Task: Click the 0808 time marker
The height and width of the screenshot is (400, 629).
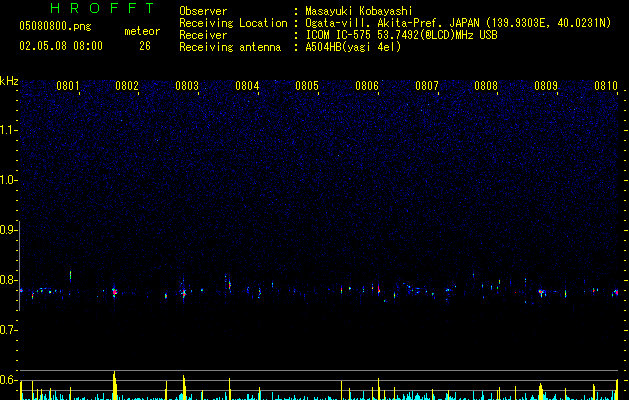Action: tap(486, 86)
